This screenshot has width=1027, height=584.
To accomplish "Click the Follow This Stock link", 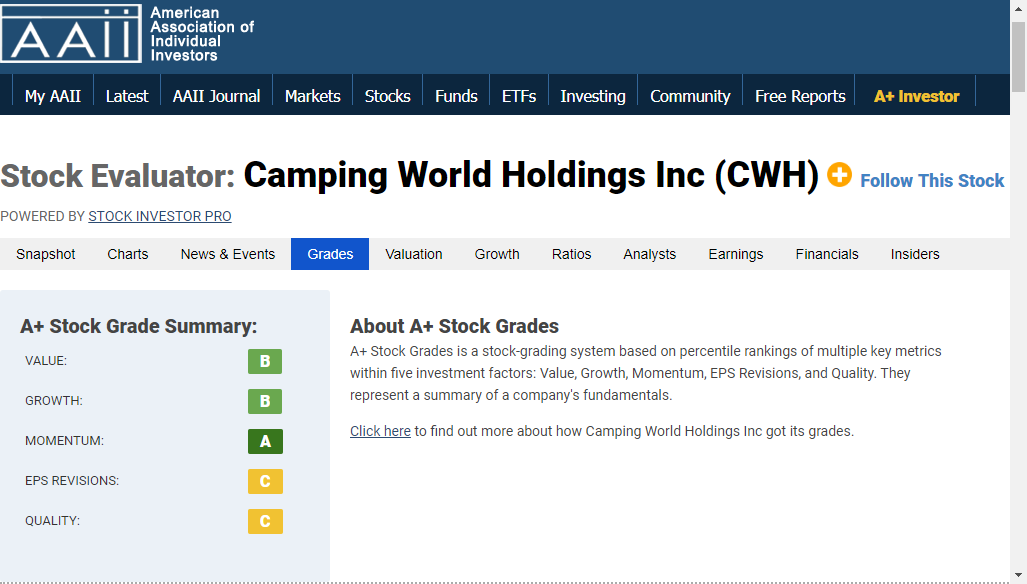I will (x=932, y=181).
